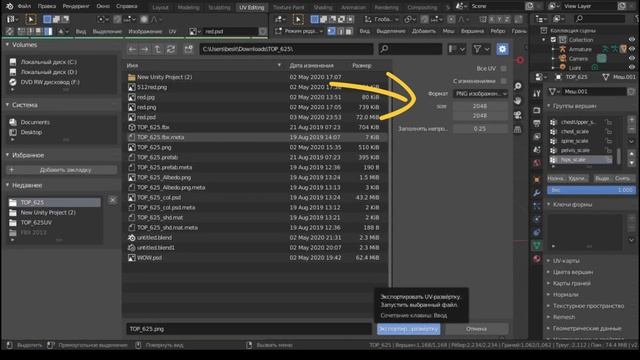
Task: Open the Правка menu
Action: click(47, 6)
